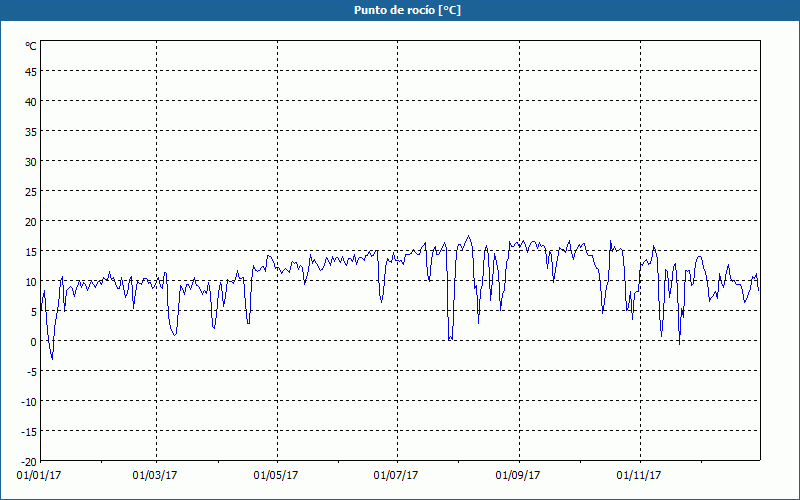
Task: Click the -10 value on the y-axis
Action: 29,402
